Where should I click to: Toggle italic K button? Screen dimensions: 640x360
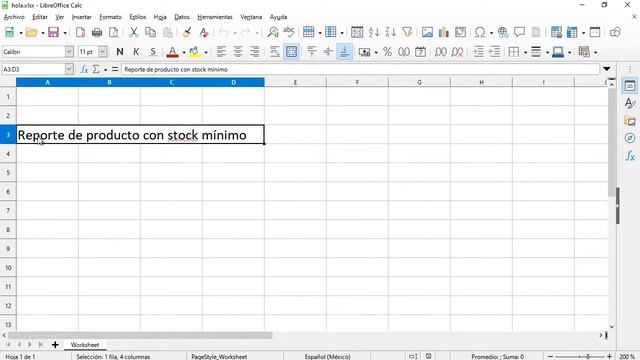tap(136, 52)
